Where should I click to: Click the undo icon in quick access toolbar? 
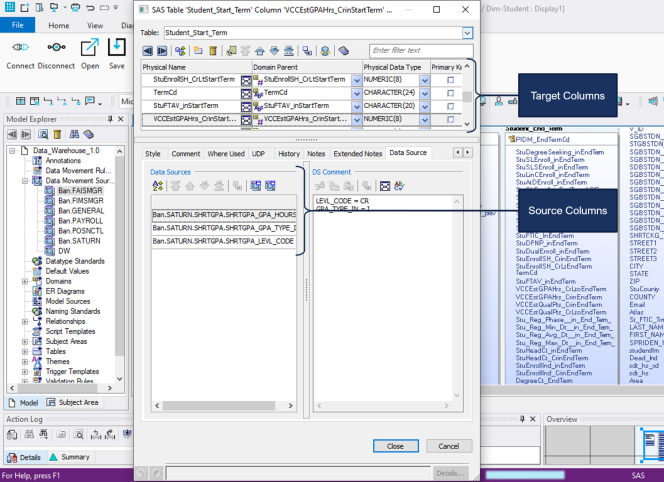tap(90, 7)
